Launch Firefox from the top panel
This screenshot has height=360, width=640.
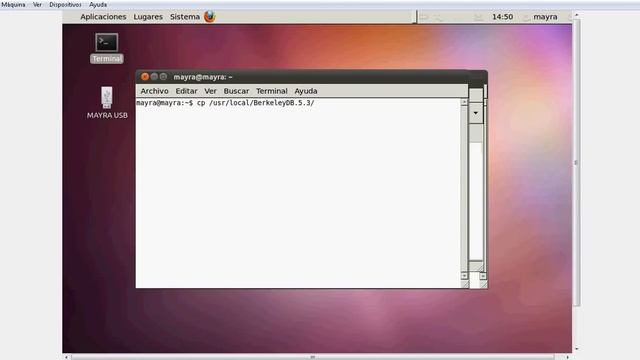[x=209, y=17]
